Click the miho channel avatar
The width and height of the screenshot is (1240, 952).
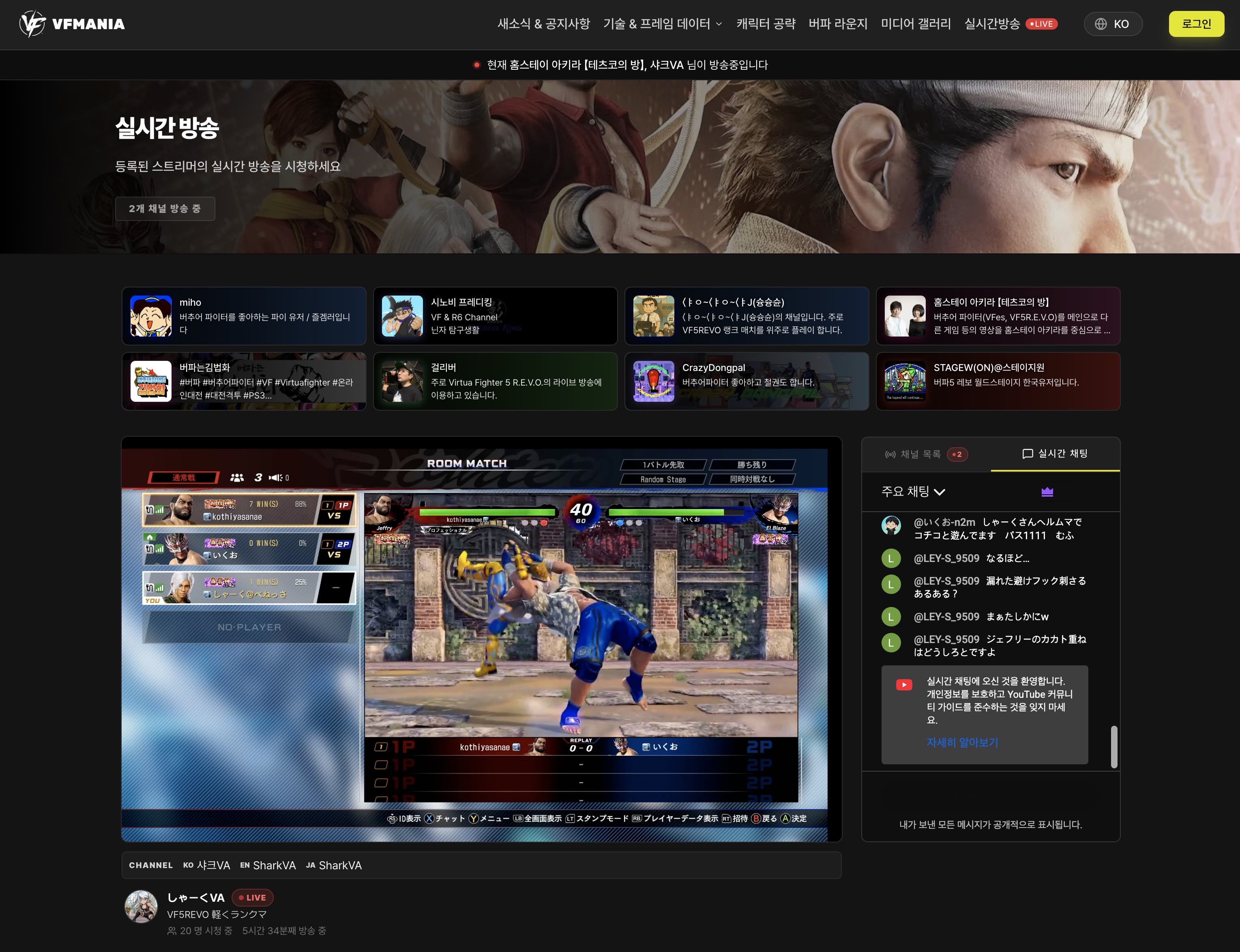pos(151,316)
